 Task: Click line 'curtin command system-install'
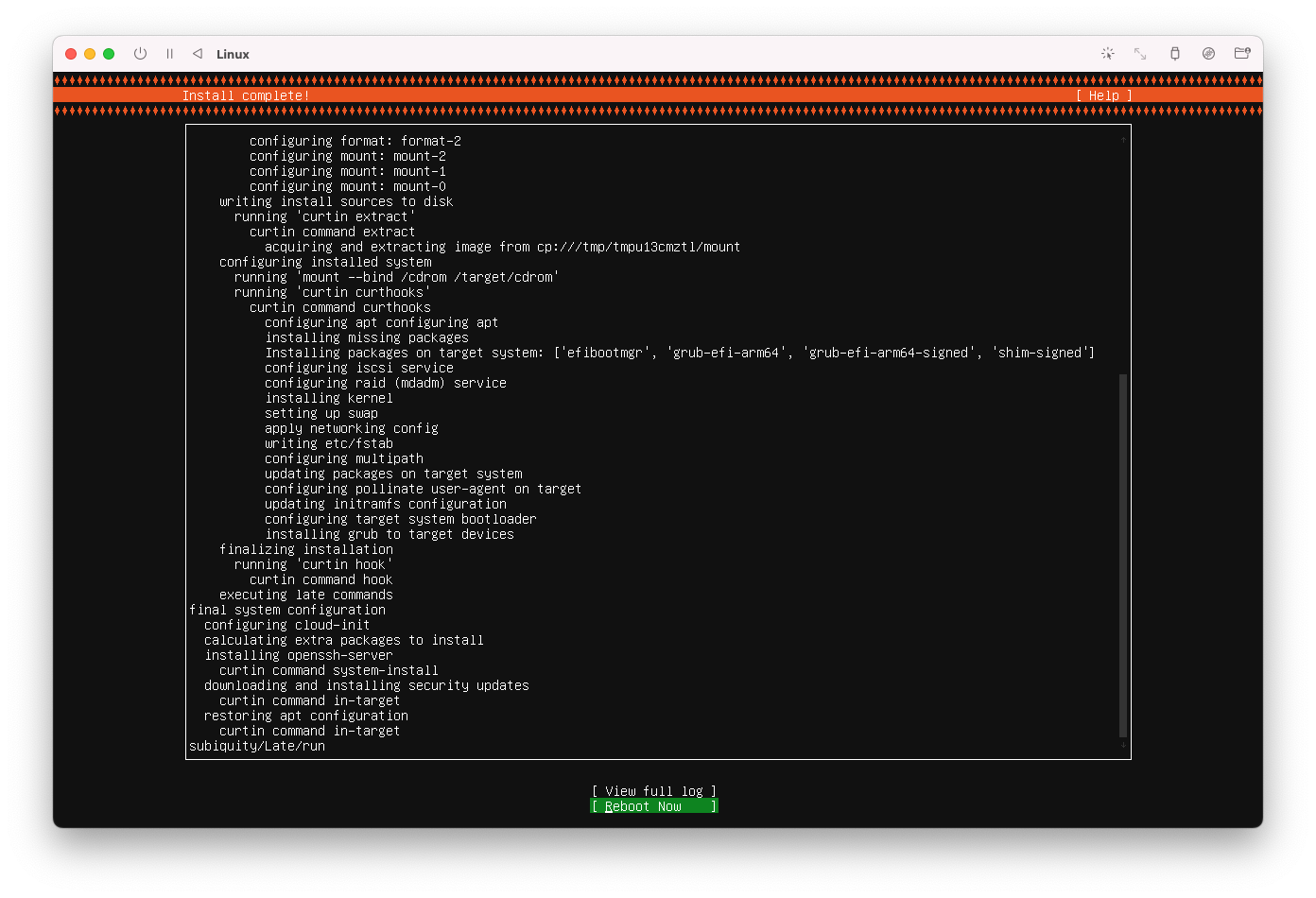click(329, 670)
